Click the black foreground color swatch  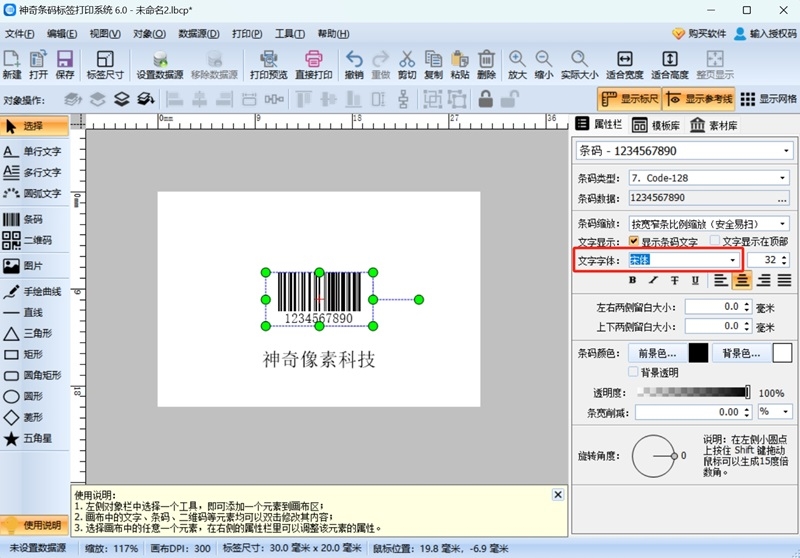(x=698, y=353)
